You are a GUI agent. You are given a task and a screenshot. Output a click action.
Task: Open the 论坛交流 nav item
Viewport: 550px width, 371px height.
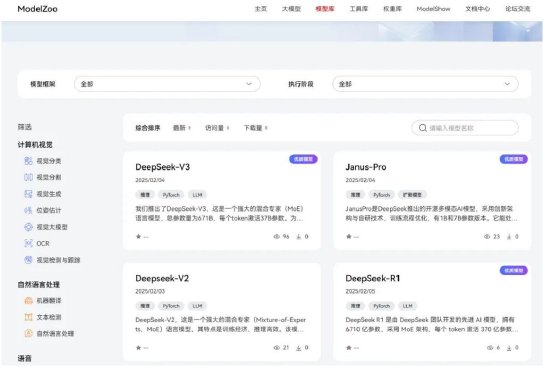pos(518,9)
